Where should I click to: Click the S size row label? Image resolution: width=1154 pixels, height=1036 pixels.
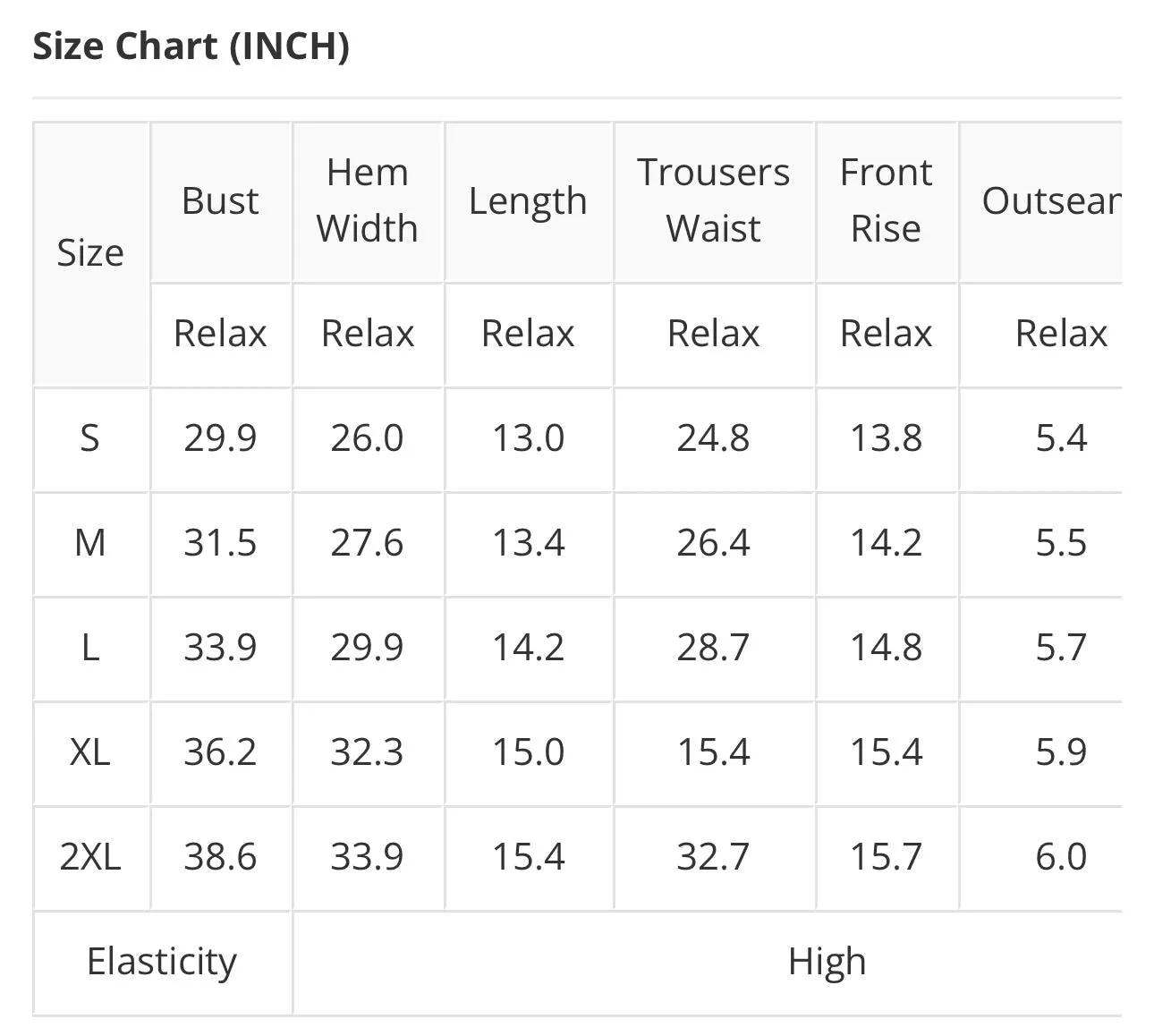(x=90, y=439)
